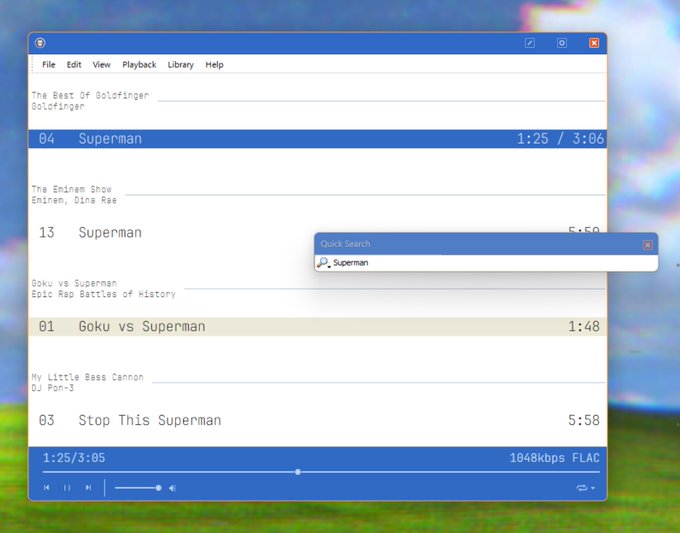Select track 01 Goku vs Superman
680x533 pixels.
(317, 327)
